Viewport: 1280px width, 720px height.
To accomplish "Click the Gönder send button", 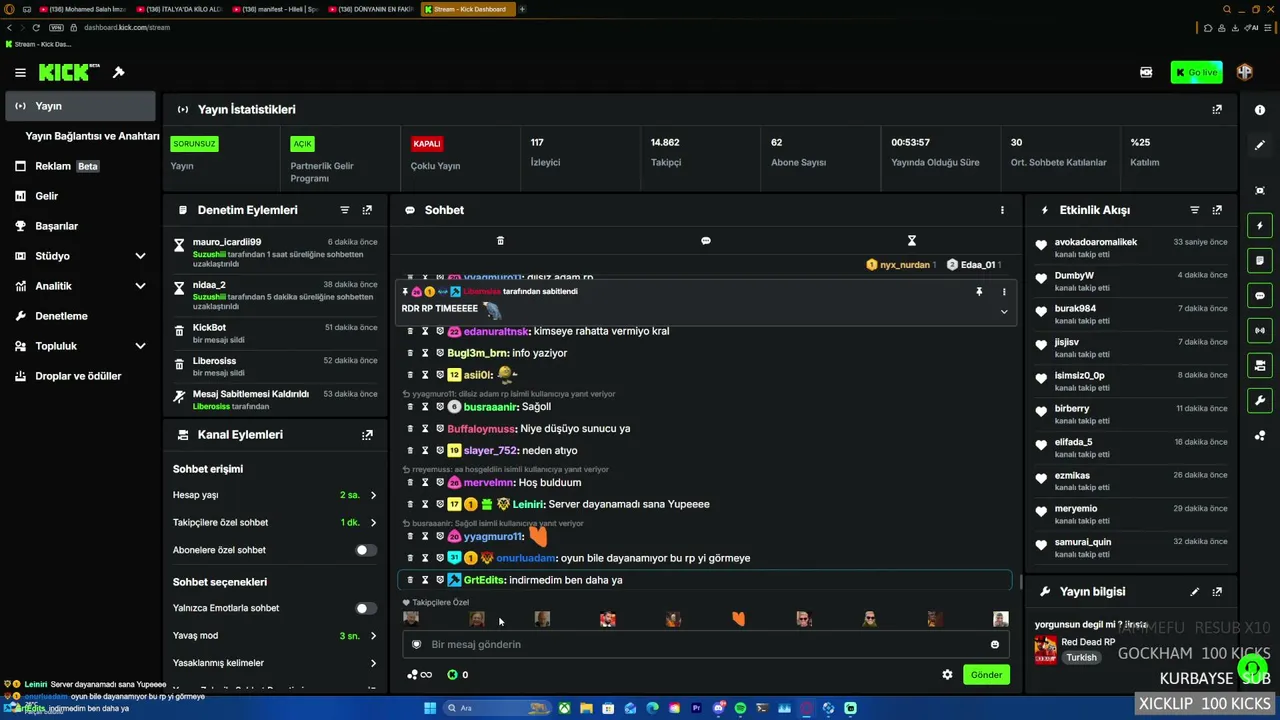I will (986, 675).
